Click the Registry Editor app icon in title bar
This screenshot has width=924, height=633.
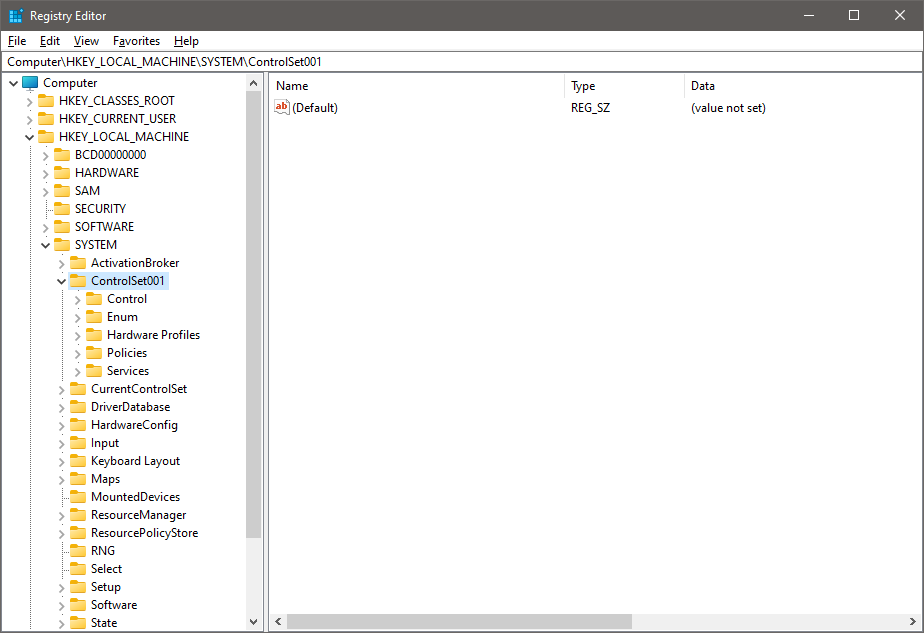pyautogui.click(x=16, y=16)
